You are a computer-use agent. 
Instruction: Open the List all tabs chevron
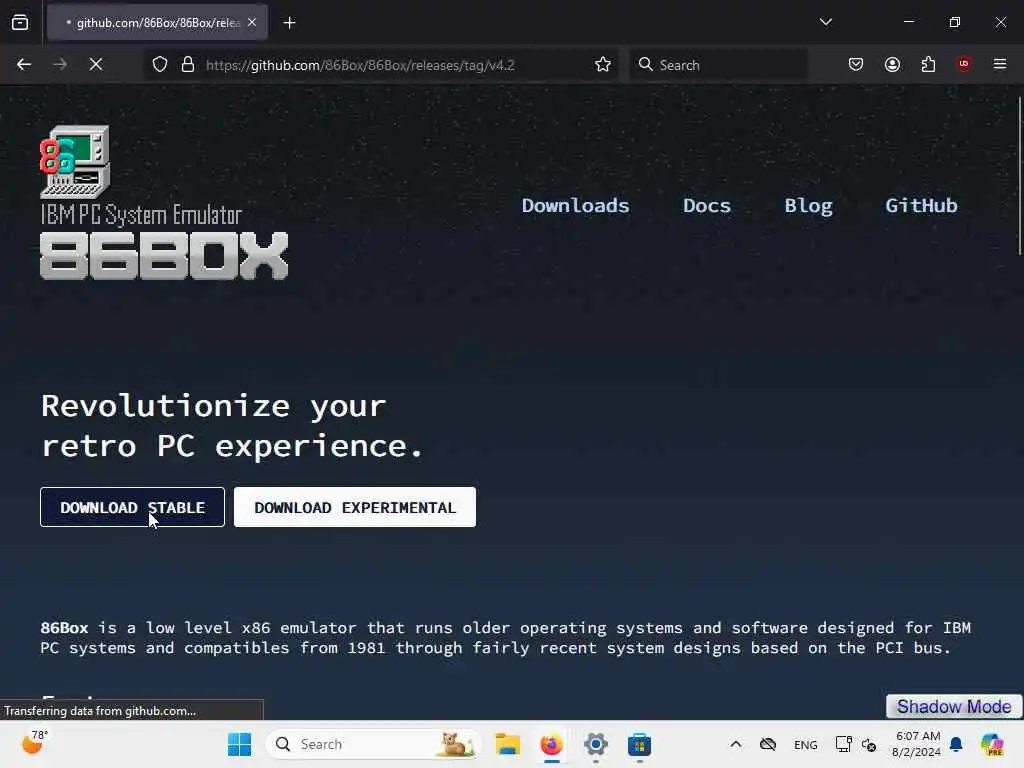825,22
